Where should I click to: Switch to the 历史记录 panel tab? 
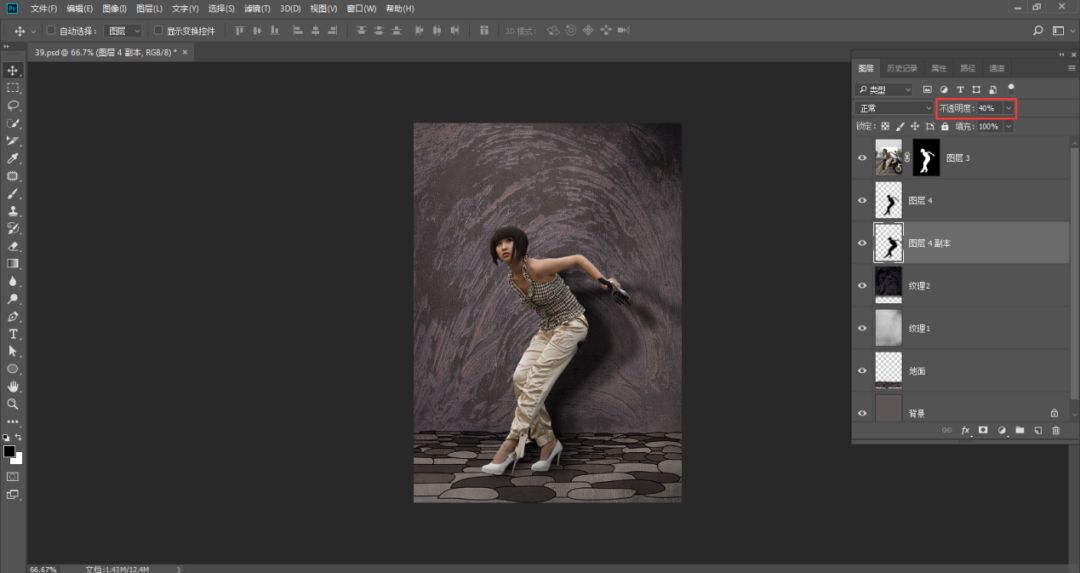point(901,68)
